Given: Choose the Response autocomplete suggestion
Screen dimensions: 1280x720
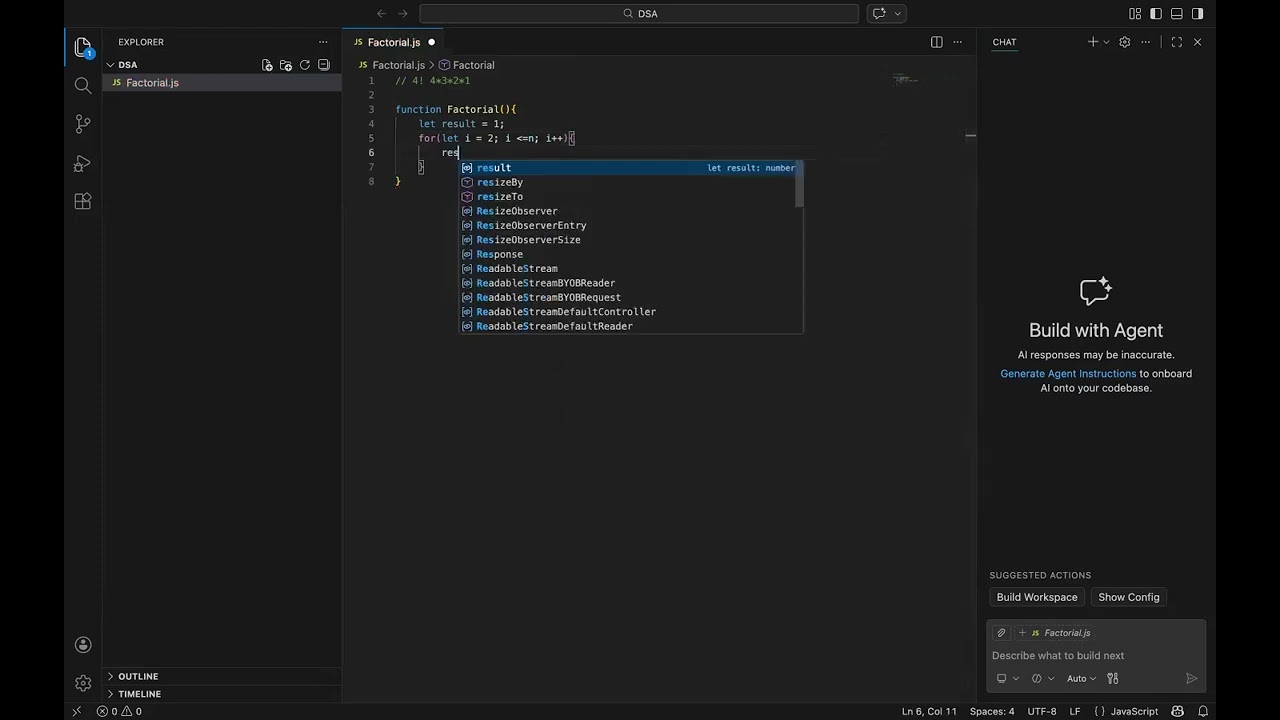Looking at the screenshot, I should (630, 254).
